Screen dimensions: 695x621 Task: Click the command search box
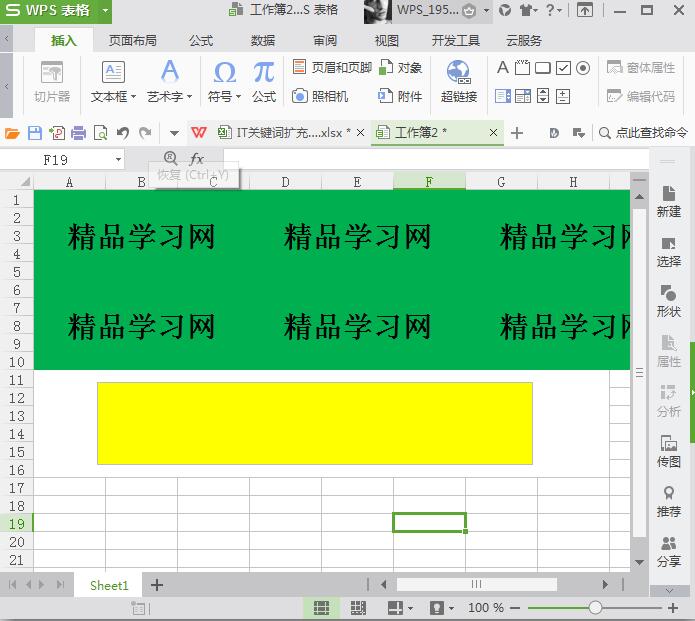pos(643,133)
